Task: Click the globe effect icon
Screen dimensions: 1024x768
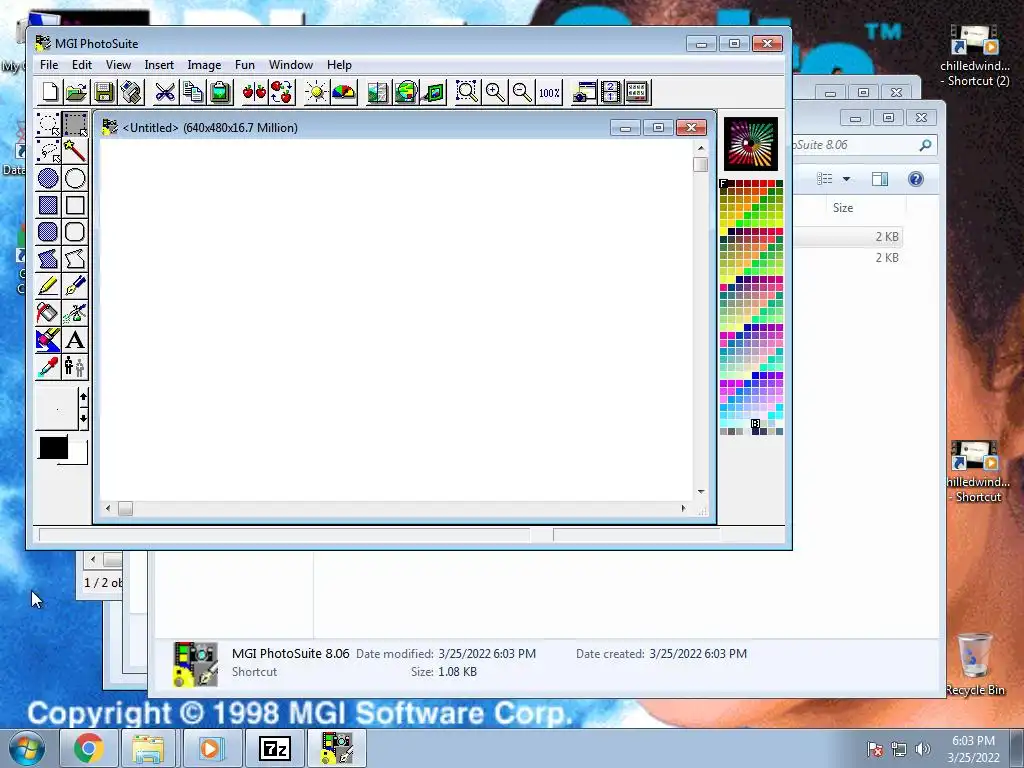Action: pyautogui.click(x=405, y=92)
